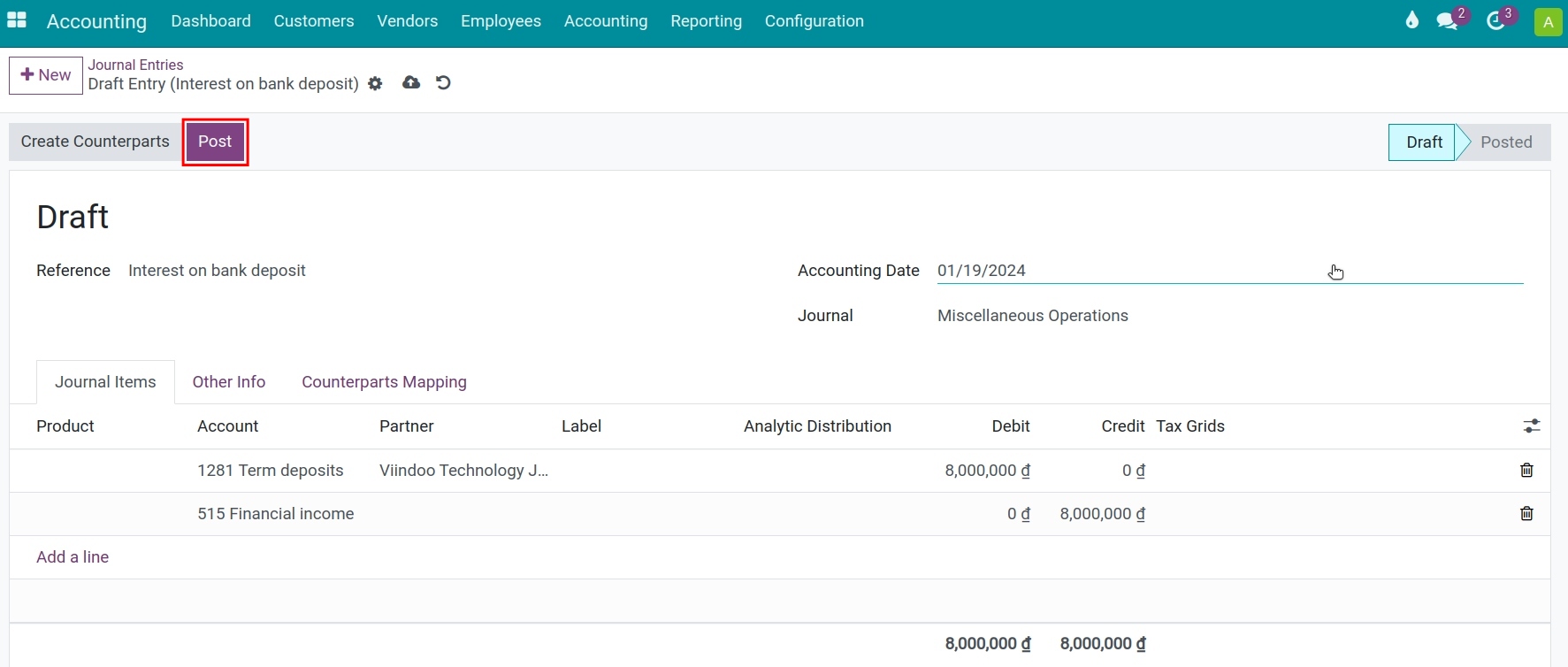Click Add a line link
The image size is (1568, 667).
click(x=73, y=557)
